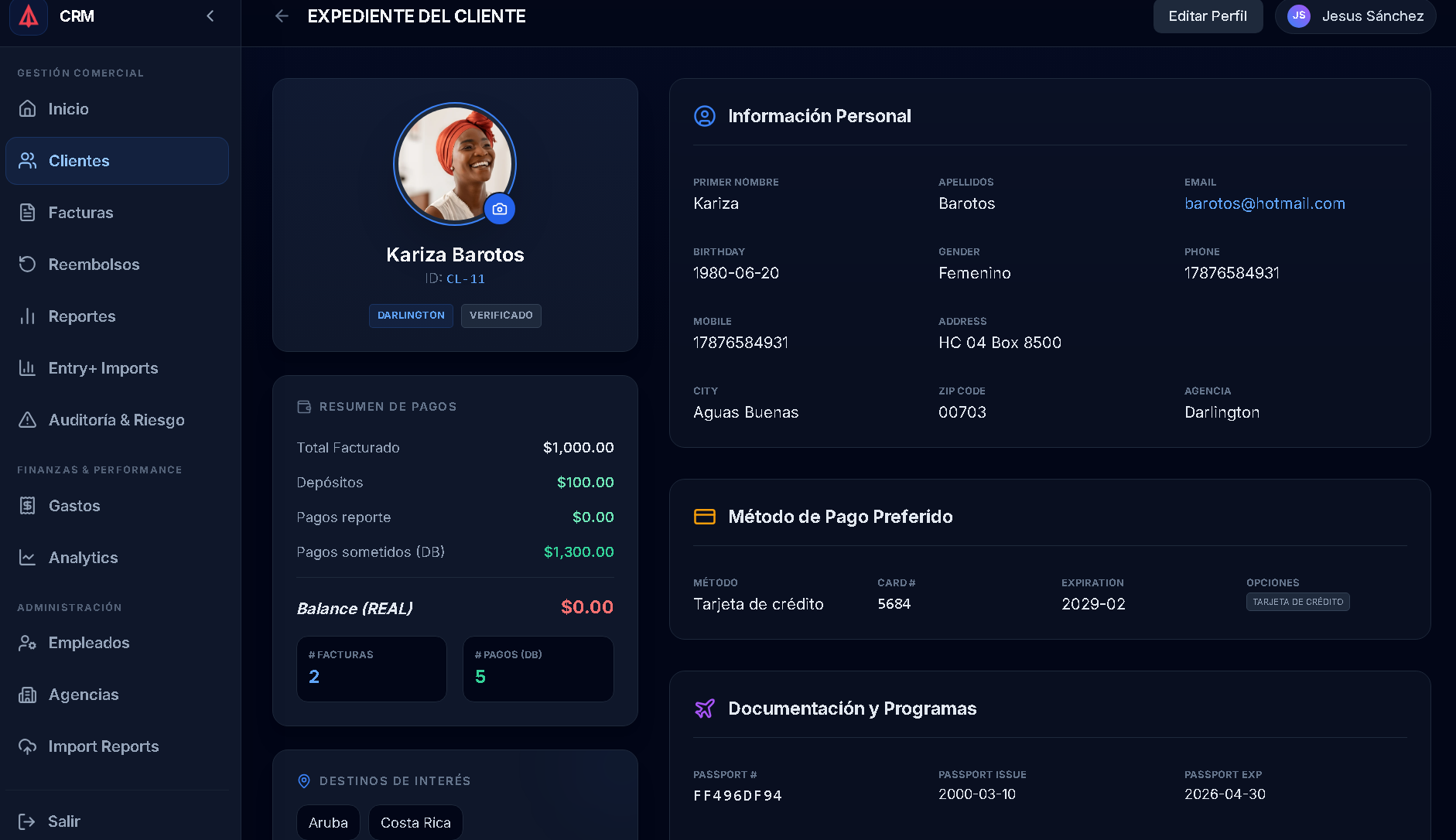1456x840 pixels.
Task: Click the Gastos receipt icon
Action: click(x=28, y=505)
